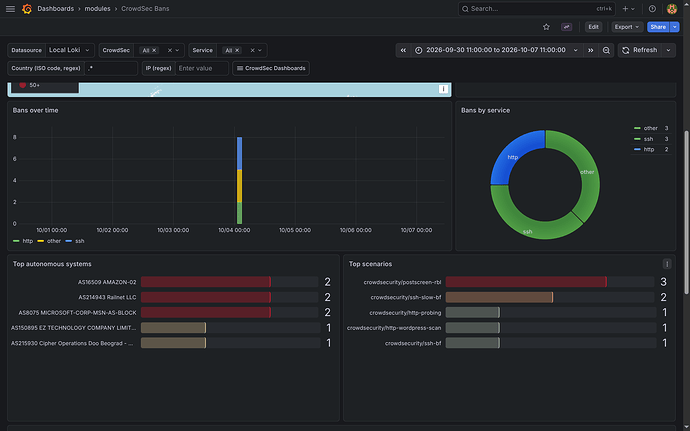Open the help question mark icon

(x=652, y=9)
